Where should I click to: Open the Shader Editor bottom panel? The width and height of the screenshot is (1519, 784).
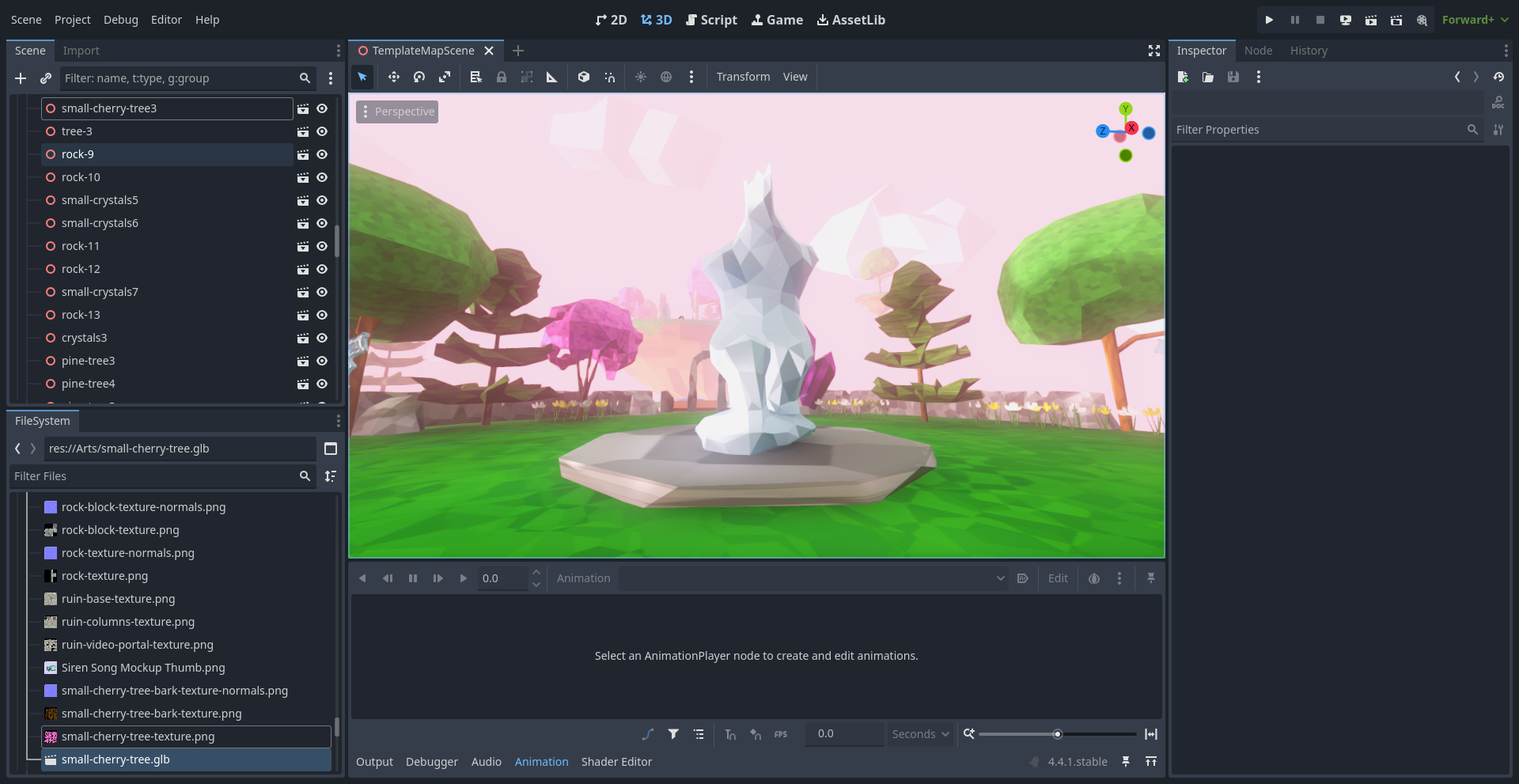click(616, 762)
